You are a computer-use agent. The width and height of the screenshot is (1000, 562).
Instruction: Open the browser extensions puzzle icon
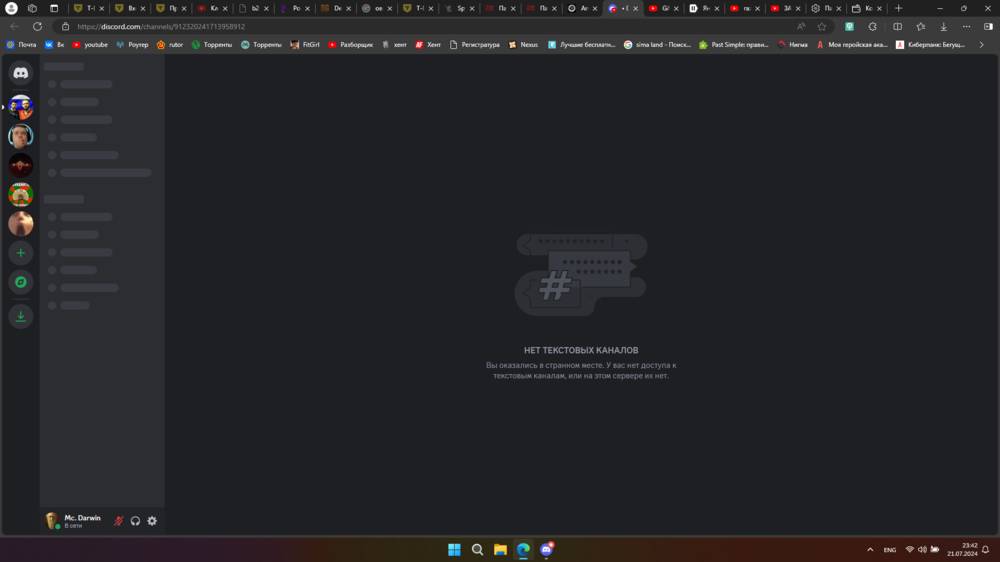coord(872,27)
